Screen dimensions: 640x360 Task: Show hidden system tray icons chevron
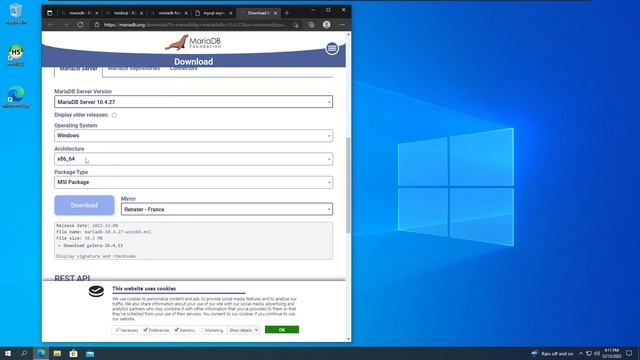point(581,353)
